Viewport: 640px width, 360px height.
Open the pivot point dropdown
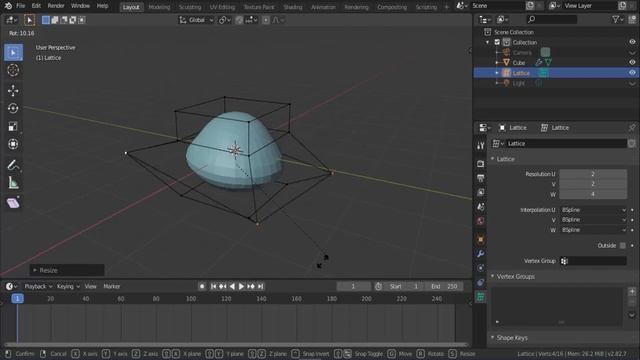224,20
